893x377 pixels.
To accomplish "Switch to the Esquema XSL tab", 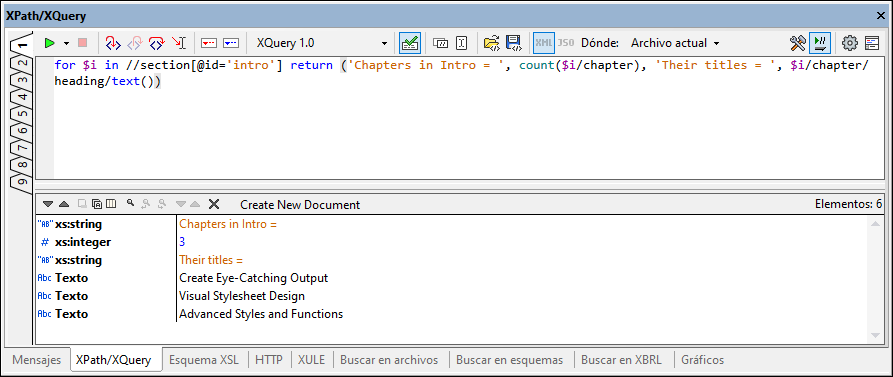I will pyautogui.click(x=204, y=360).
